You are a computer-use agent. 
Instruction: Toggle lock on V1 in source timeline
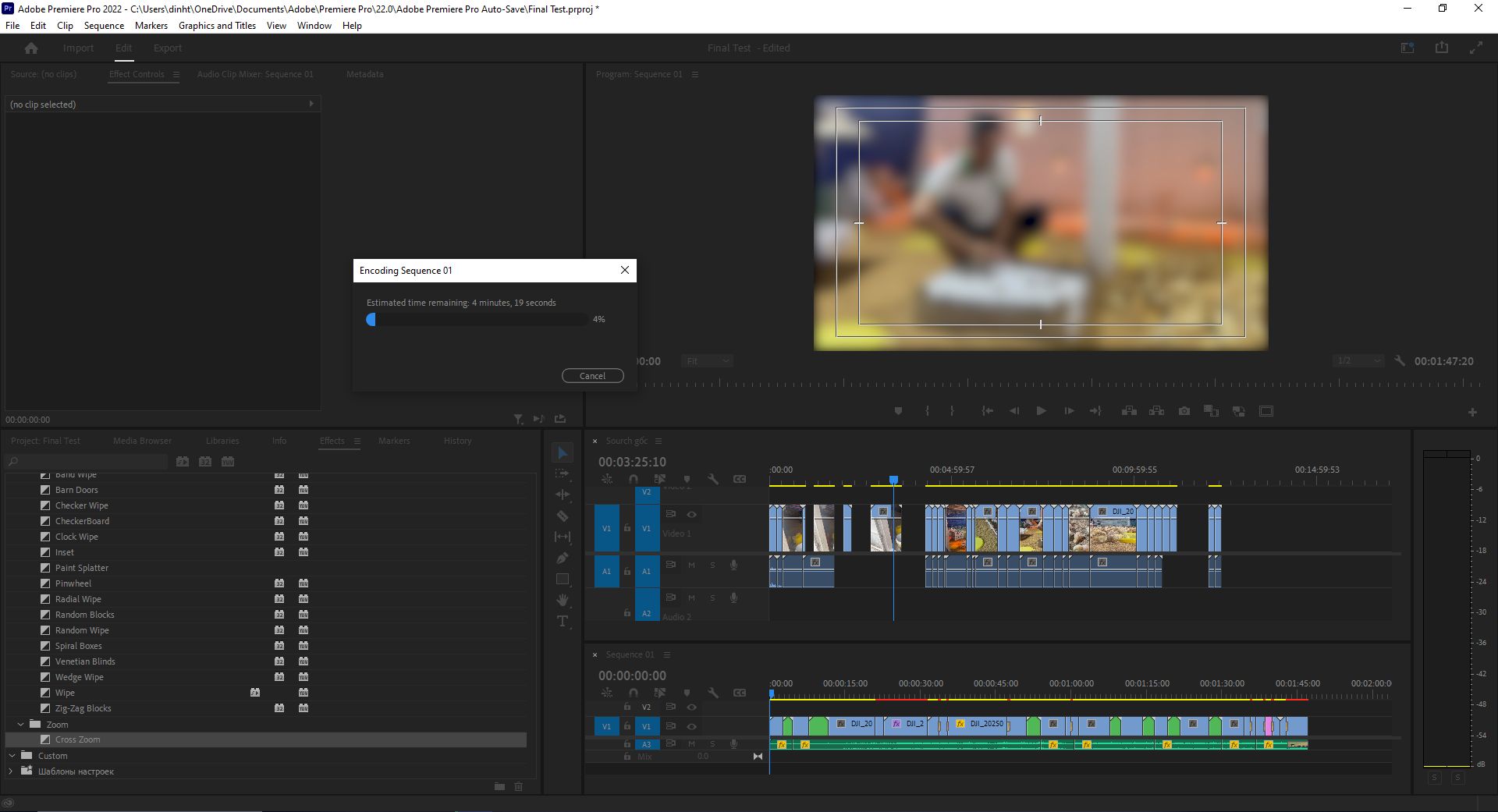627,528
